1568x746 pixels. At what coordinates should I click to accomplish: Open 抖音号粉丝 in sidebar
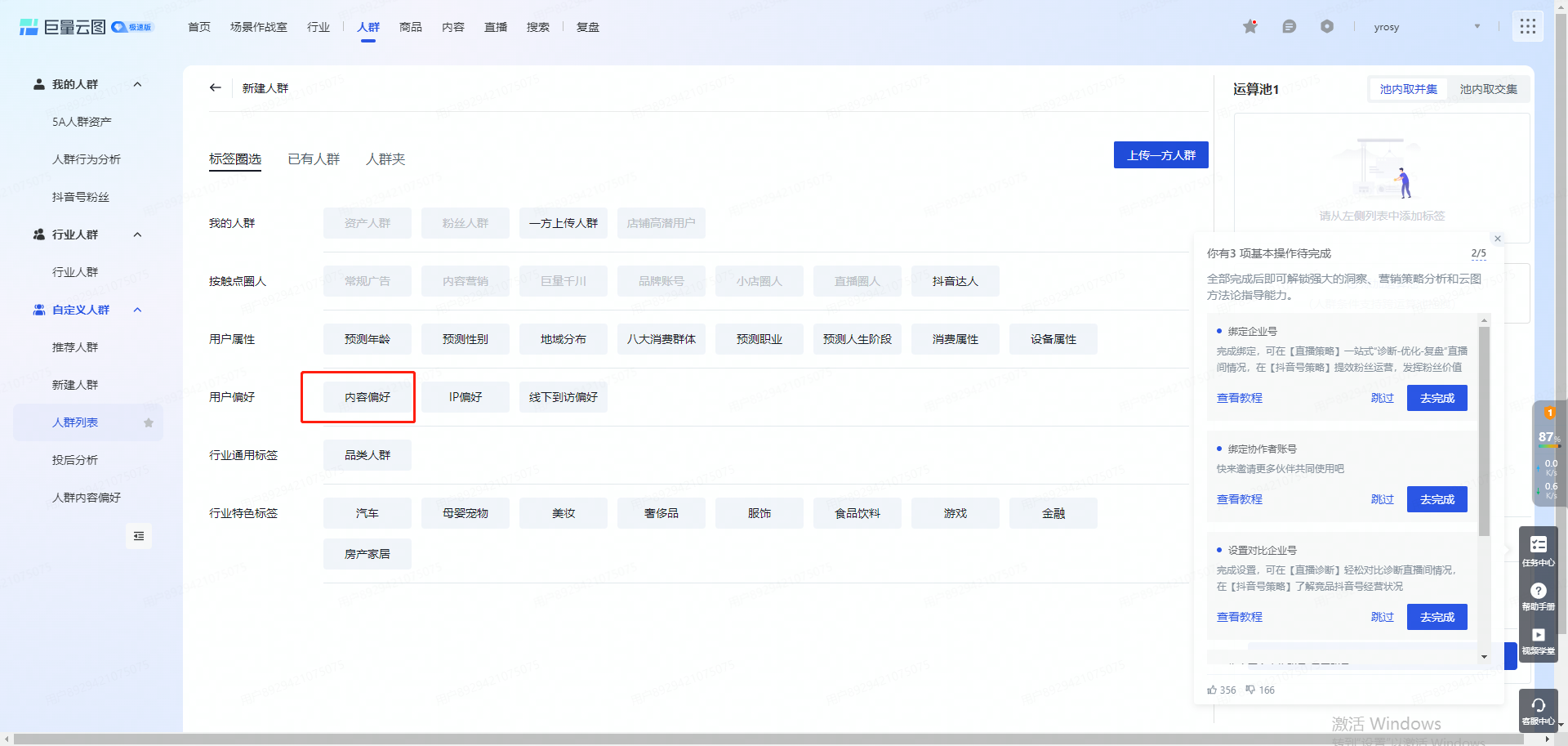[x=81, y=197]
